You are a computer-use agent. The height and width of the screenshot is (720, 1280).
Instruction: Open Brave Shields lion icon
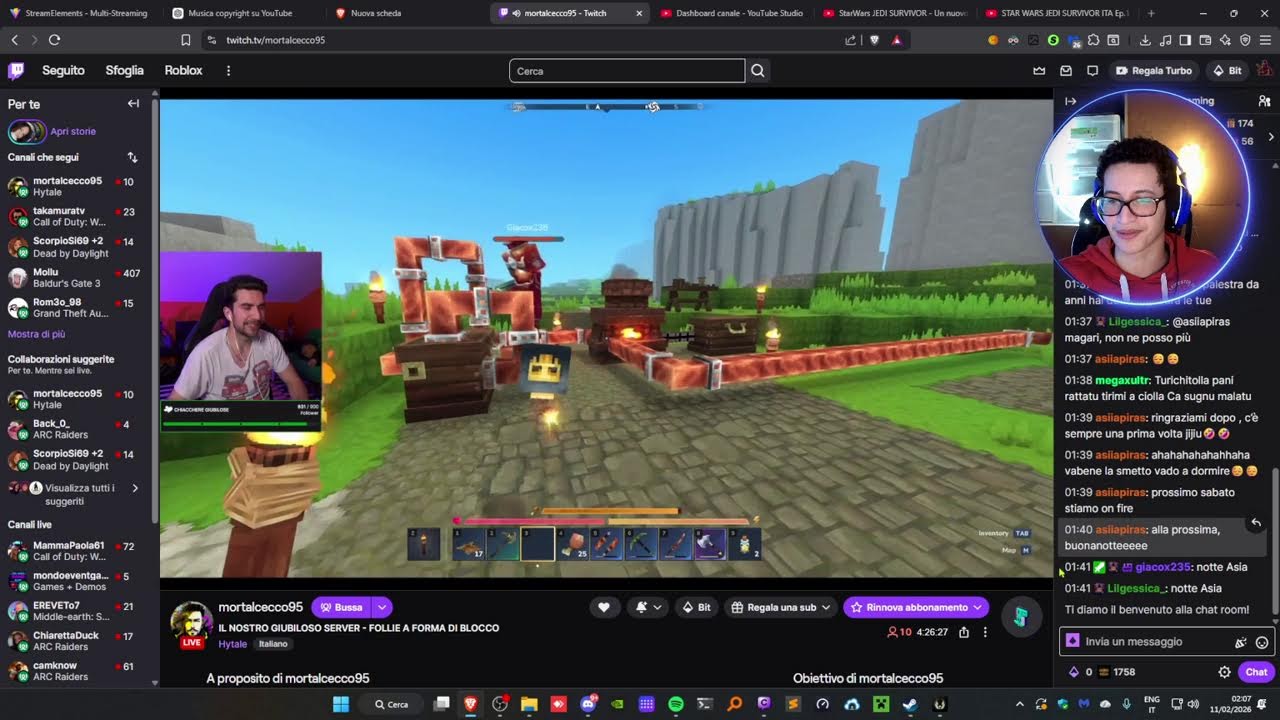[875, 40]
